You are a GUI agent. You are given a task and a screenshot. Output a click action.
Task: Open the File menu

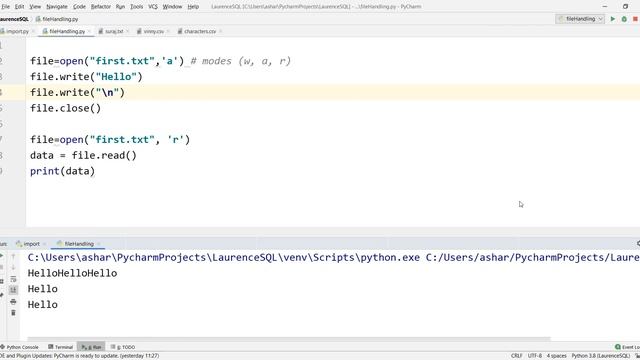tap(6, 7)
